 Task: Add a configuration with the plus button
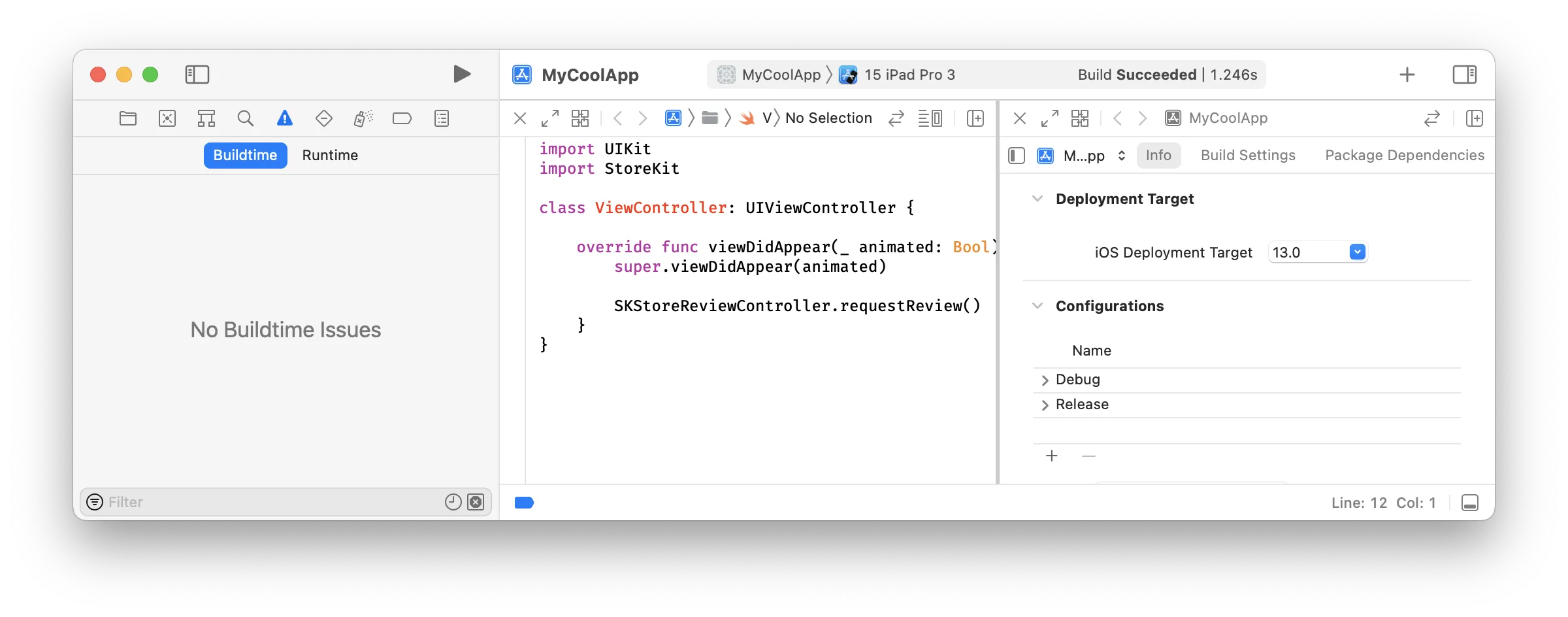click(1051, 456)
